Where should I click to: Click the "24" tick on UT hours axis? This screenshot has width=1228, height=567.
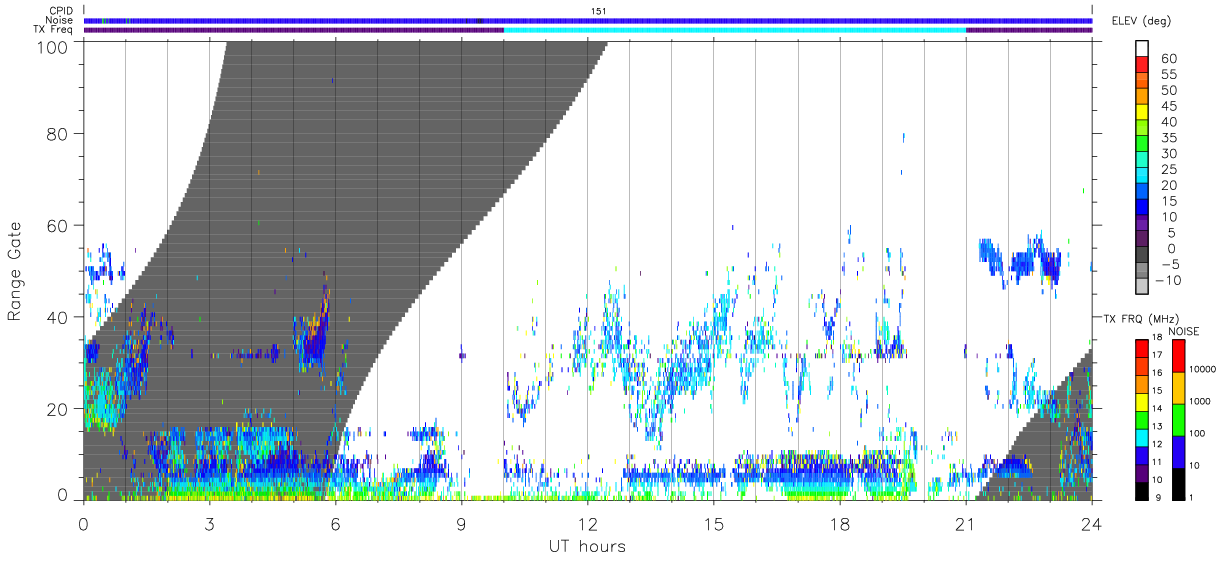tap(1092, 524)
